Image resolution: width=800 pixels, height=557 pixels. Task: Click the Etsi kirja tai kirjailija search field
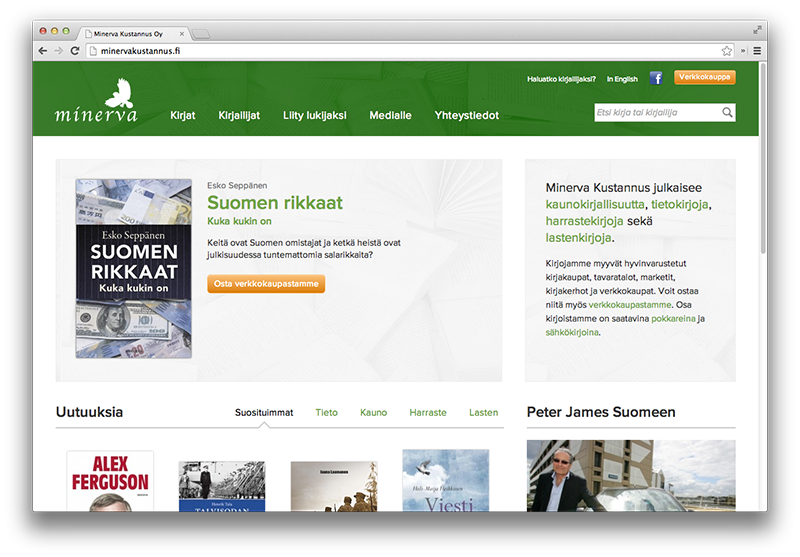[656, 113]
